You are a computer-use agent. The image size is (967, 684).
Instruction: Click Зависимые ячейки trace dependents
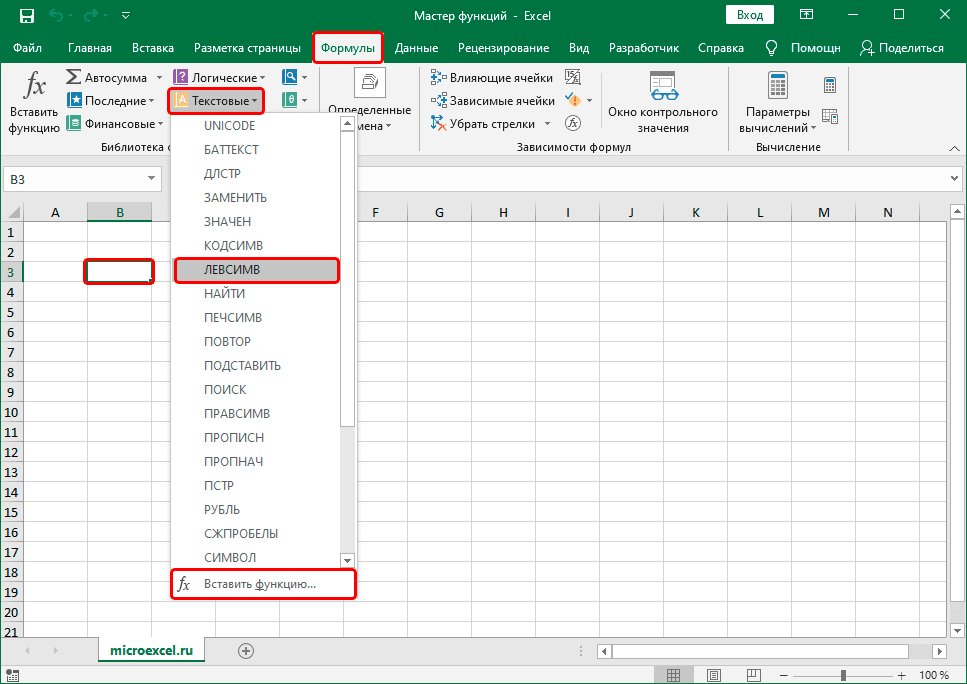[493, 101]
